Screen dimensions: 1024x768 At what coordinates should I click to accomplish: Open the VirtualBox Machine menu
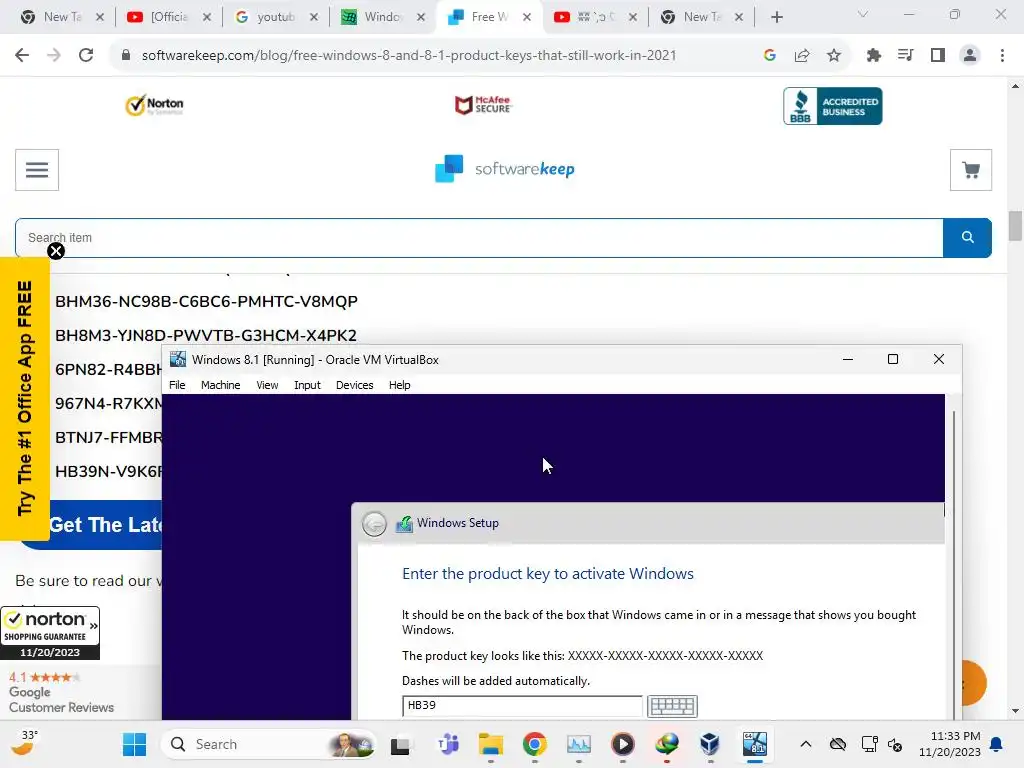pyautogui.click(x=221, y=385)
